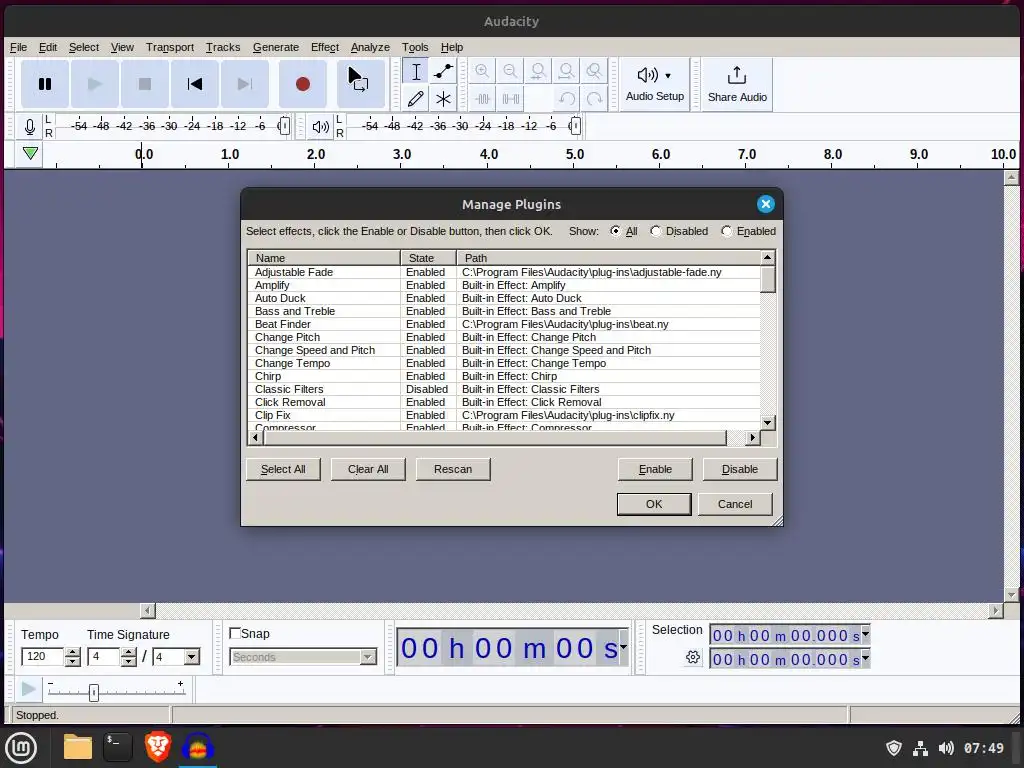The height and width of the screenshot is (768, 1024).
Task: Start recording with the red Record button
Action: 302,84
